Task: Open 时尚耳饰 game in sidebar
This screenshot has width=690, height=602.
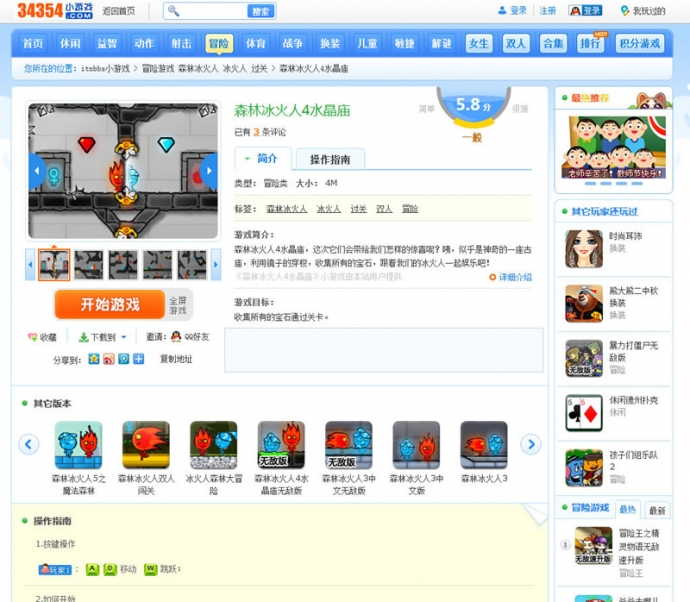Action: coord(584,249)
